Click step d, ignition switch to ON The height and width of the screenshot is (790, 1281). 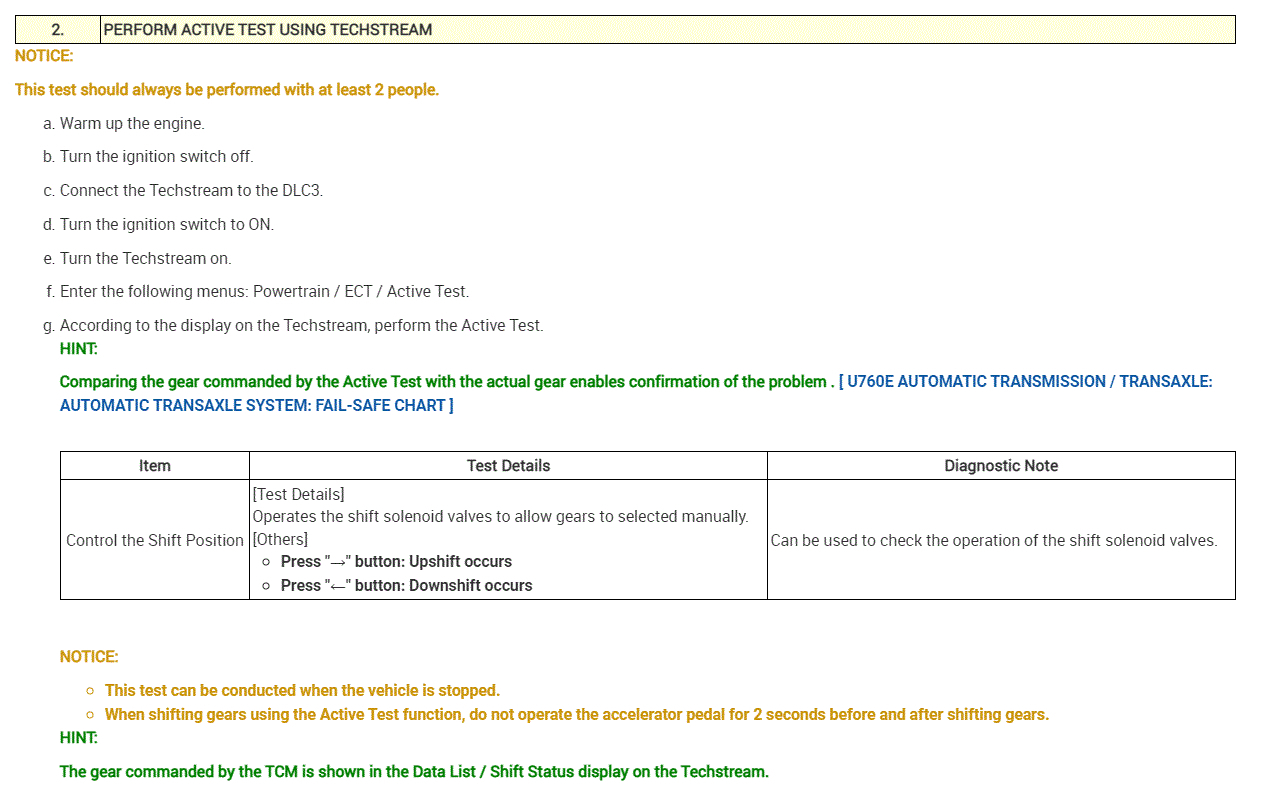pyautogui.click(x=166, y=225)
